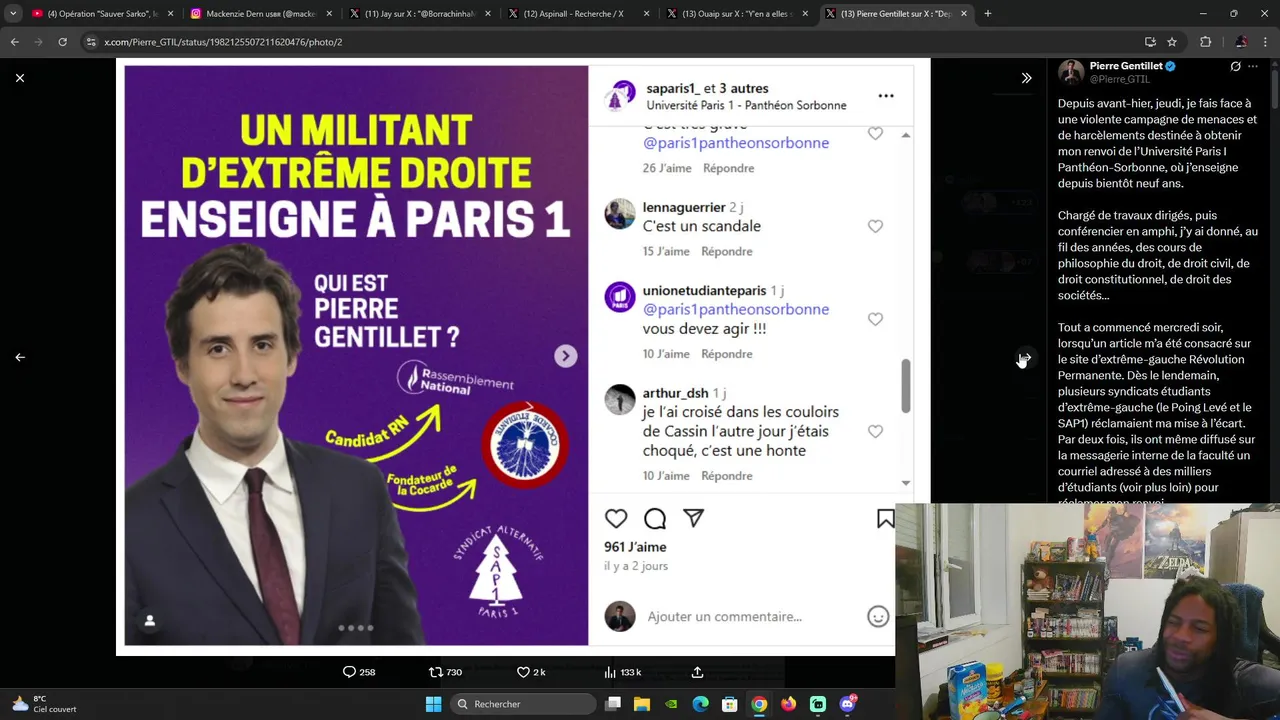This screenshot has height=720, width=1280.
Task: Like the top comment's heart (26 J'aime)
Action: coord(875,134)
